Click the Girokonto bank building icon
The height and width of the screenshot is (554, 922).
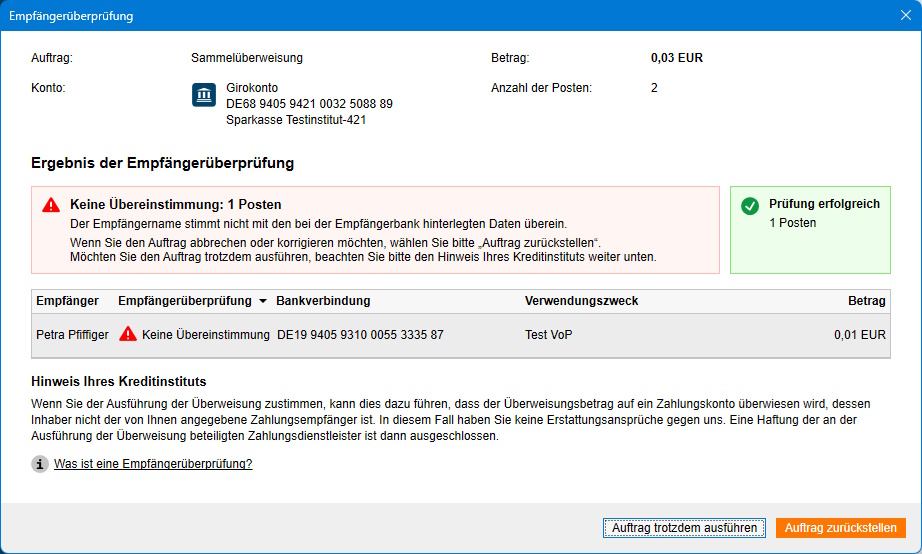click(x=204, y=96)
